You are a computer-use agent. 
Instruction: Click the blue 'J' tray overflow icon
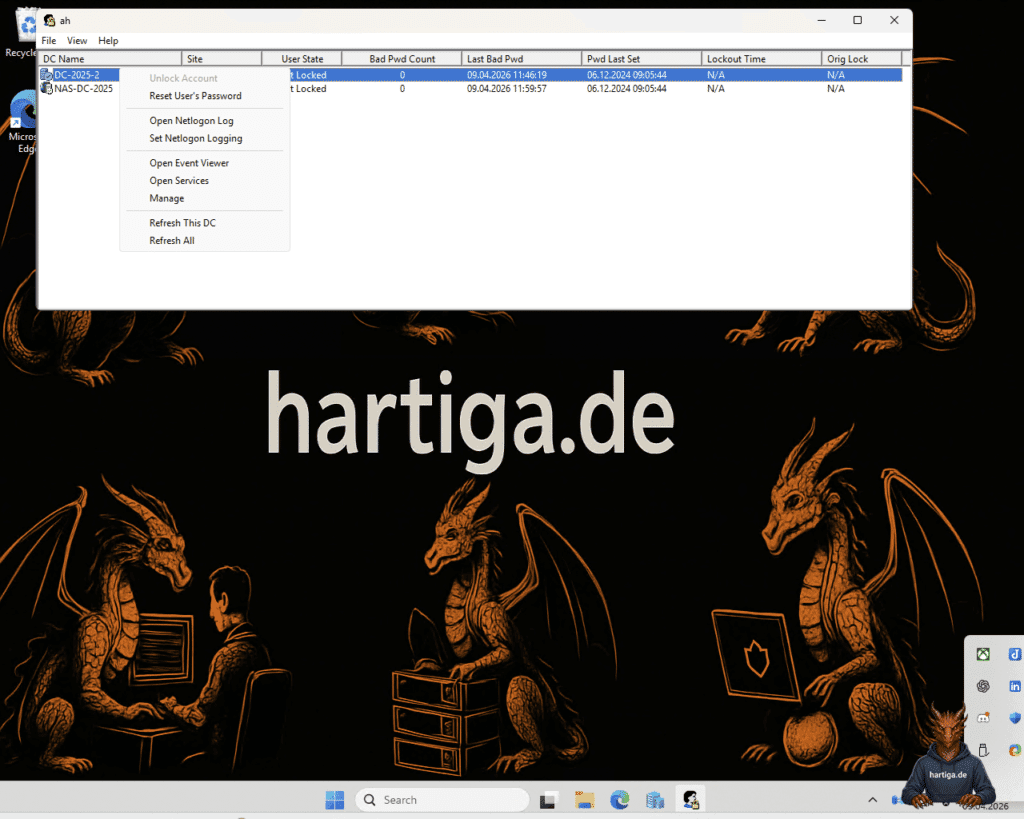click(x=1015, y=654)
